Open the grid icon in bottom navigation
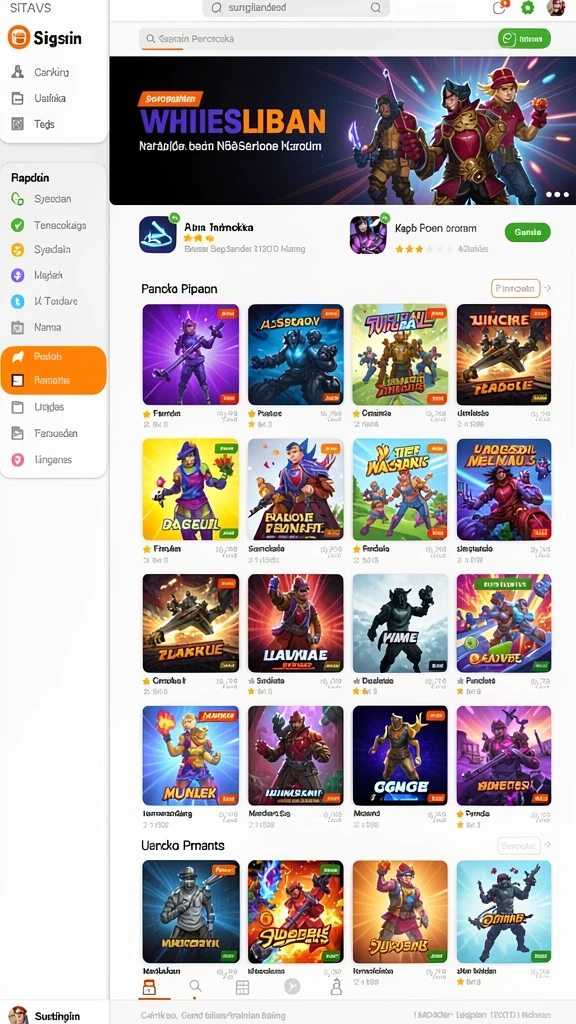 pos(242,987)
